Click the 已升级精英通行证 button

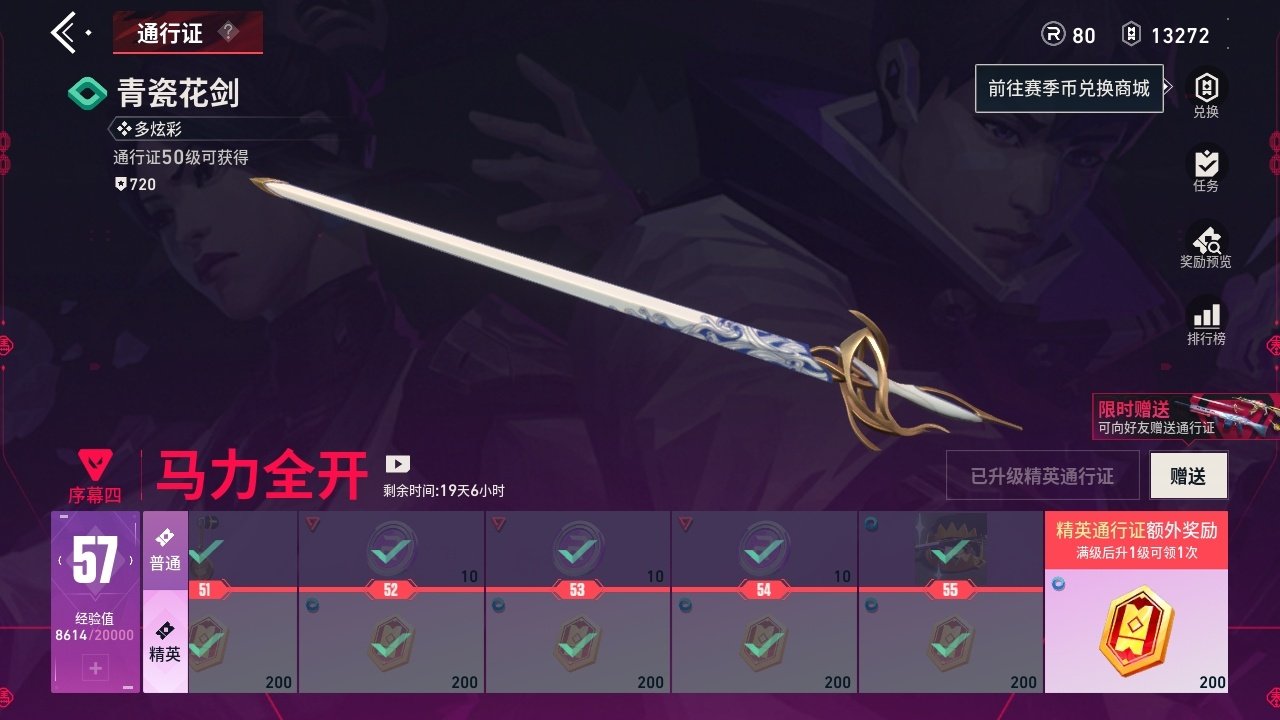pos(1042,476)
